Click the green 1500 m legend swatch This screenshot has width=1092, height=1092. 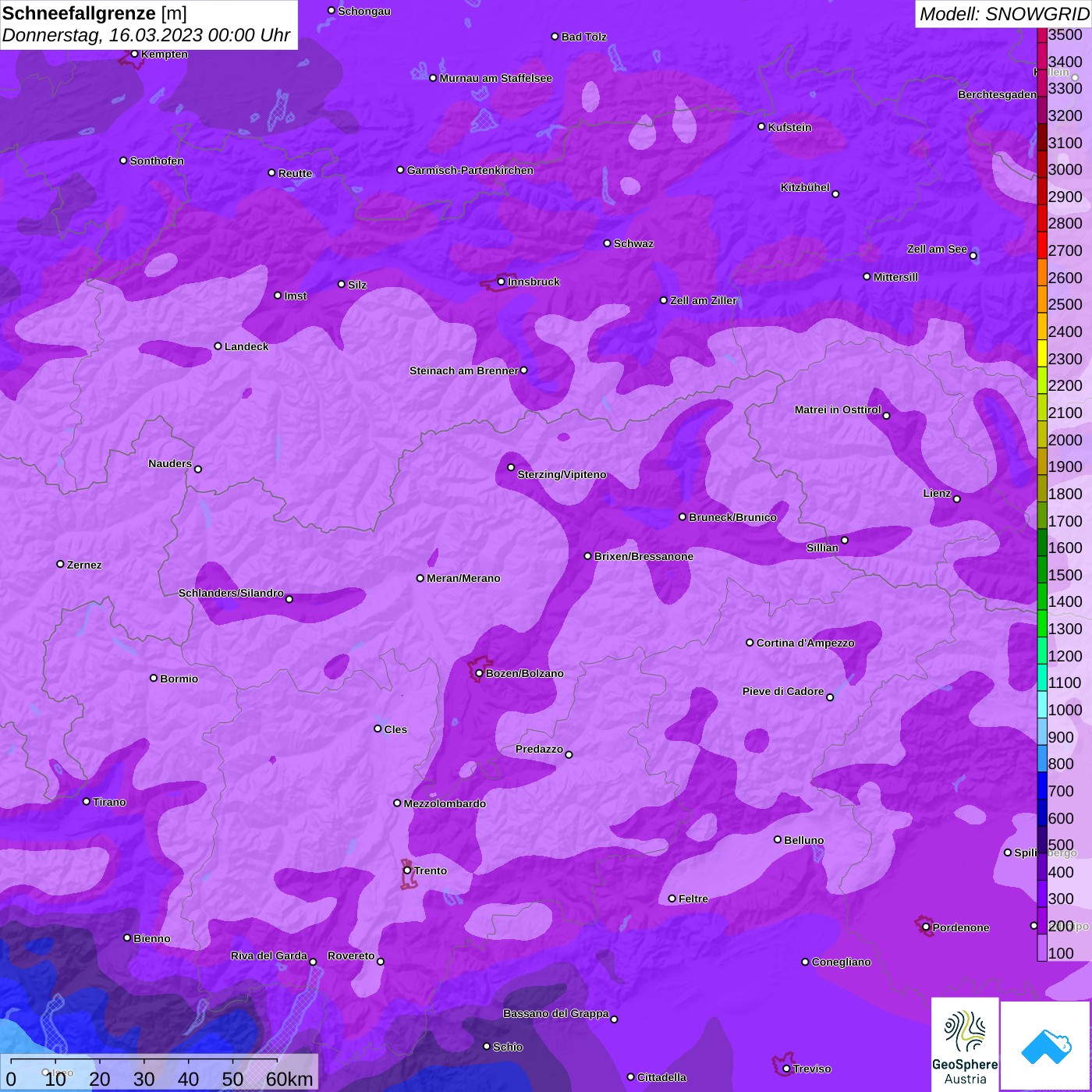click(1042, 569)
